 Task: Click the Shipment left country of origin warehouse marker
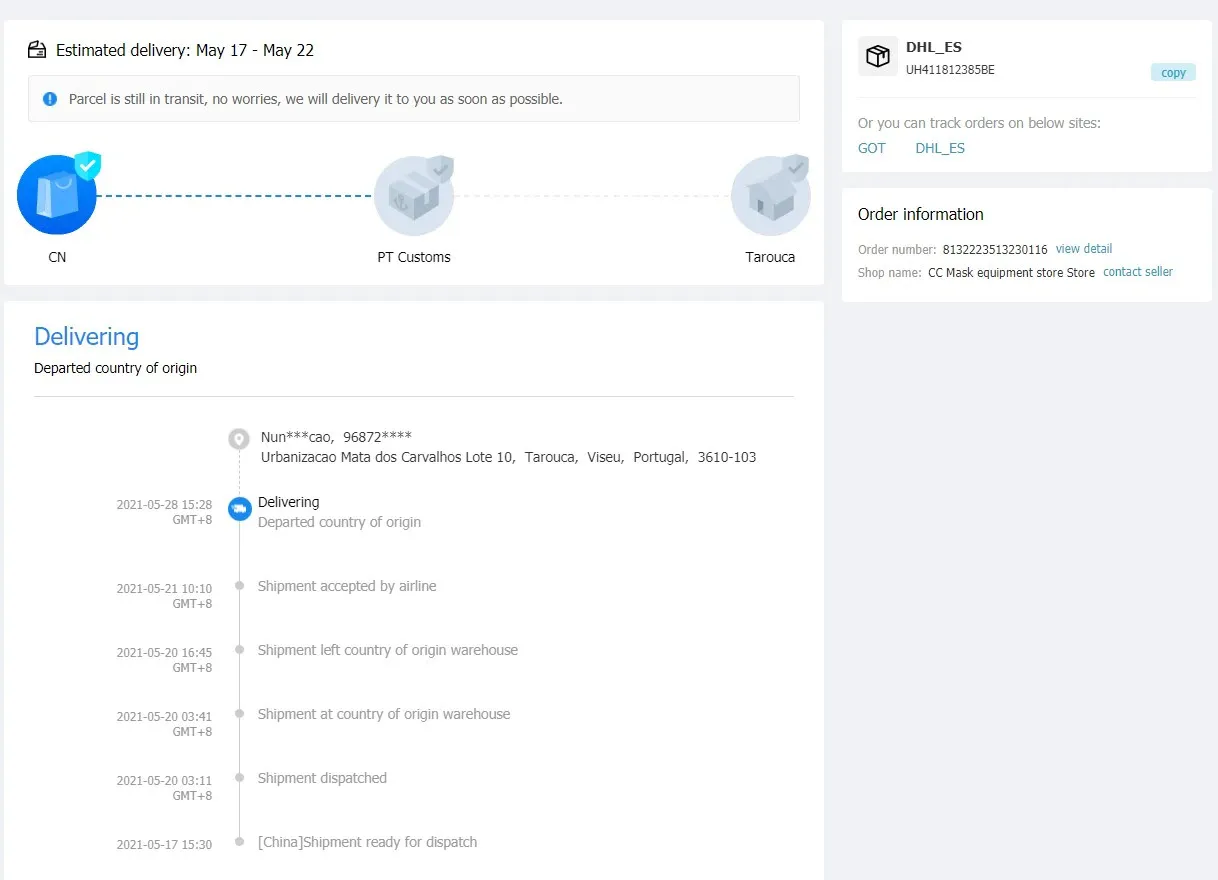coord(239,650)
